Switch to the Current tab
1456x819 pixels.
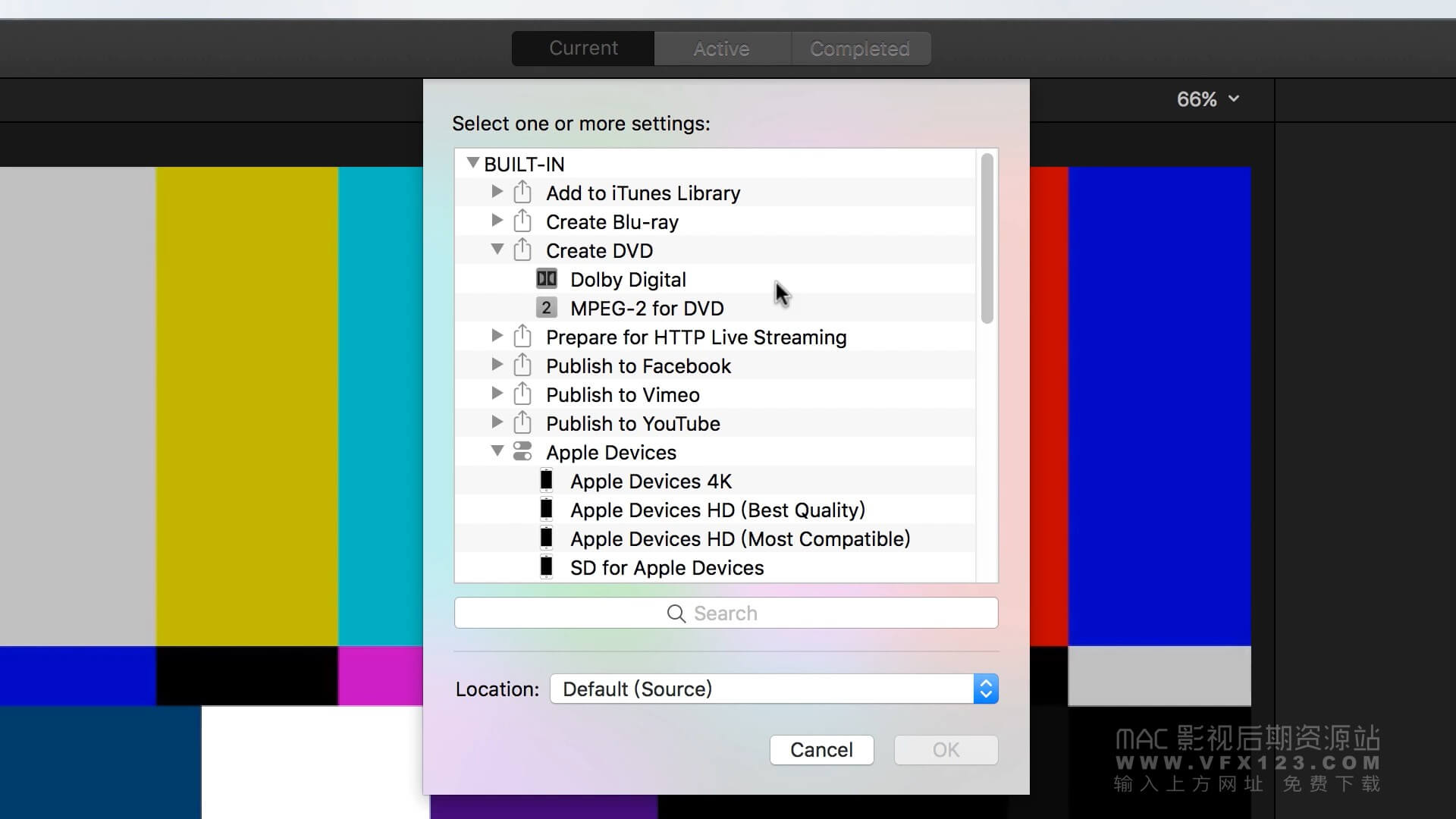583,49
